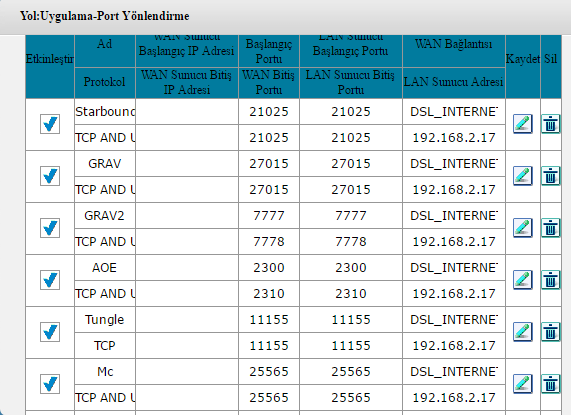Edit the GRAV2 rule with pencil
The height and width of the screenshot is (415, 571).
click(x=523, y=228)
